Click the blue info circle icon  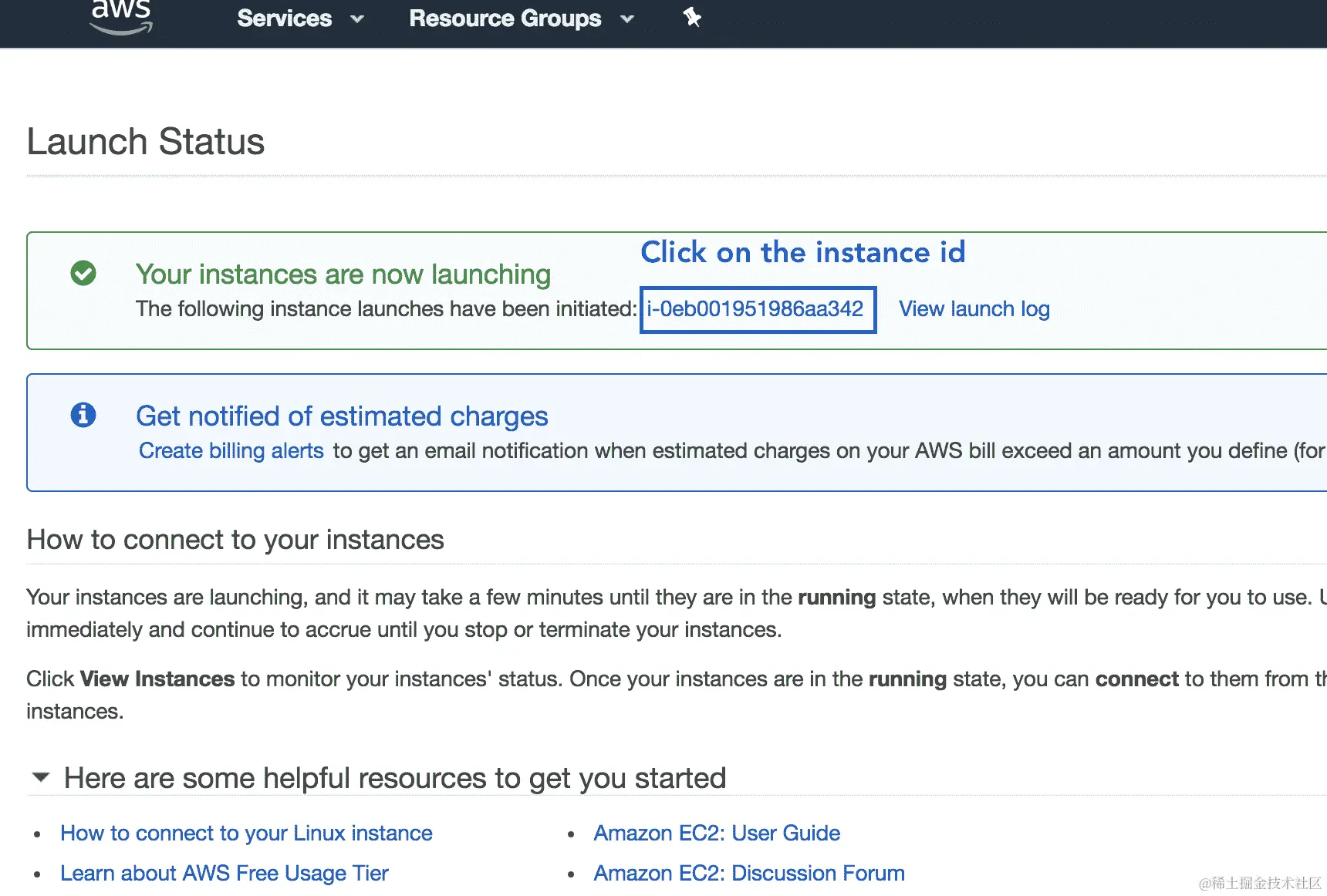pyautogui.click(x=83, y=415)
